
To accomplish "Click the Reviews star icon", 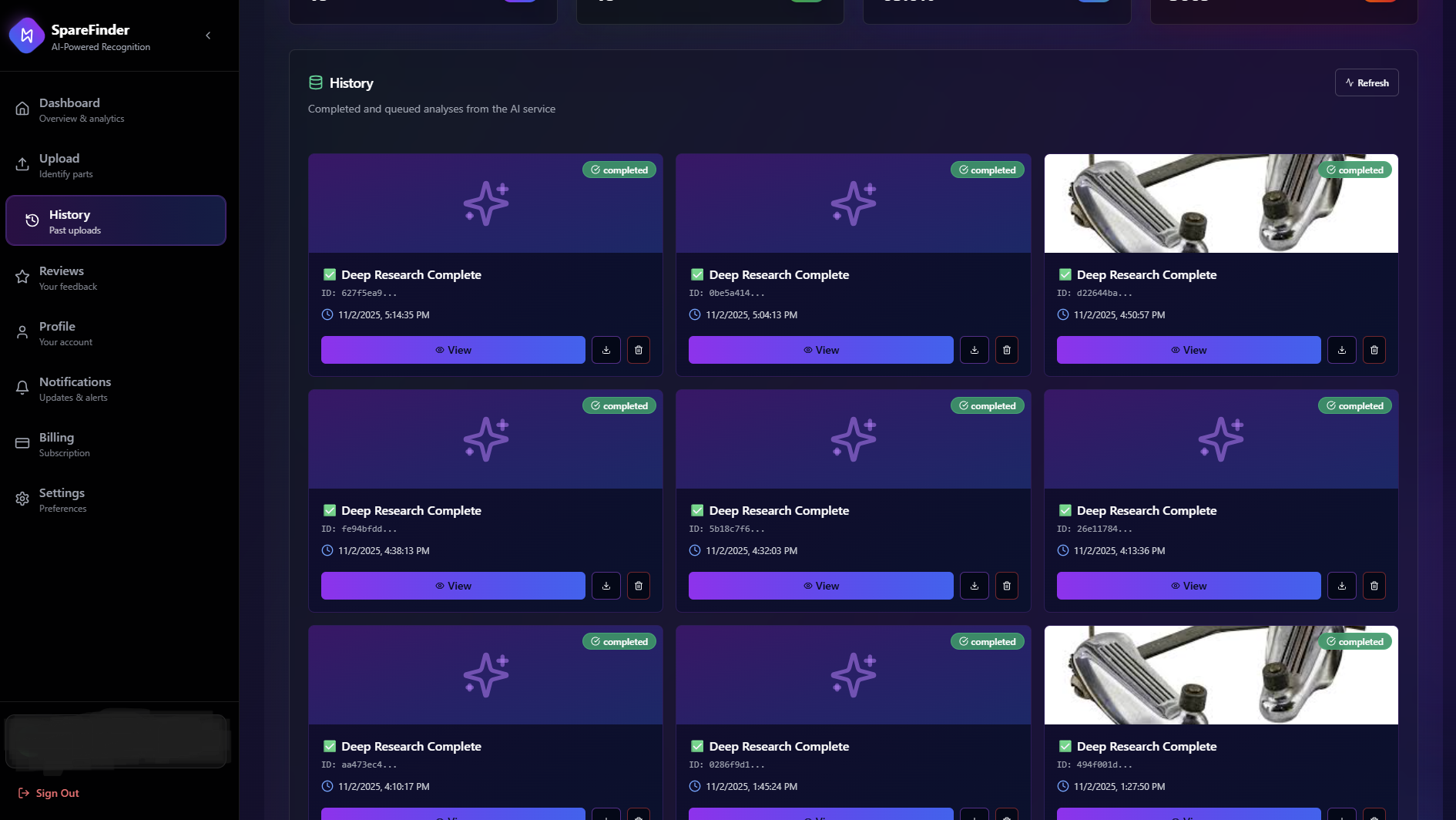I will pos(22,277).
